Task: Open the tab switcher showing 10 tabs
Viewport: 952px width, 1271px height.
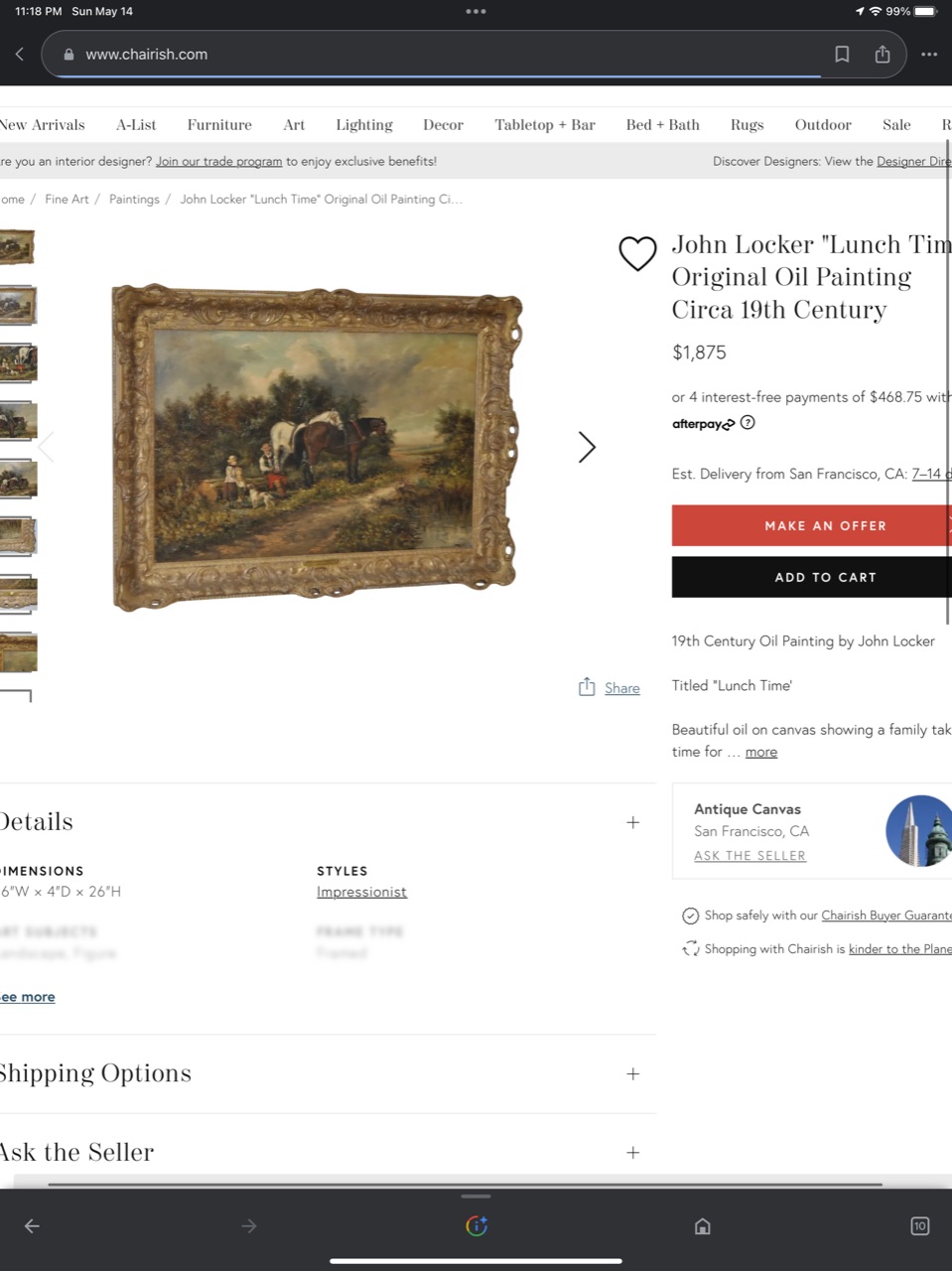Action: pyautogui.click(x=920, y=1226)
